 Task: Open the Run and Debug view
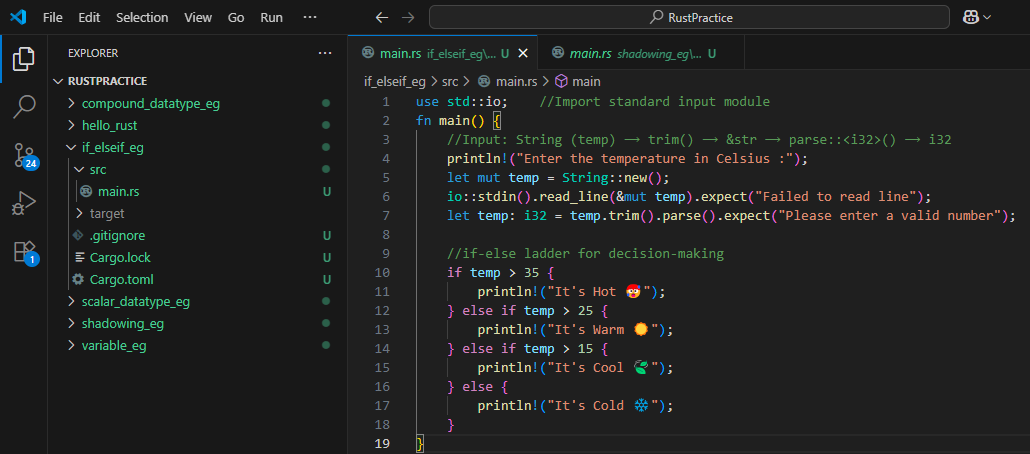(x=24, y=203)
